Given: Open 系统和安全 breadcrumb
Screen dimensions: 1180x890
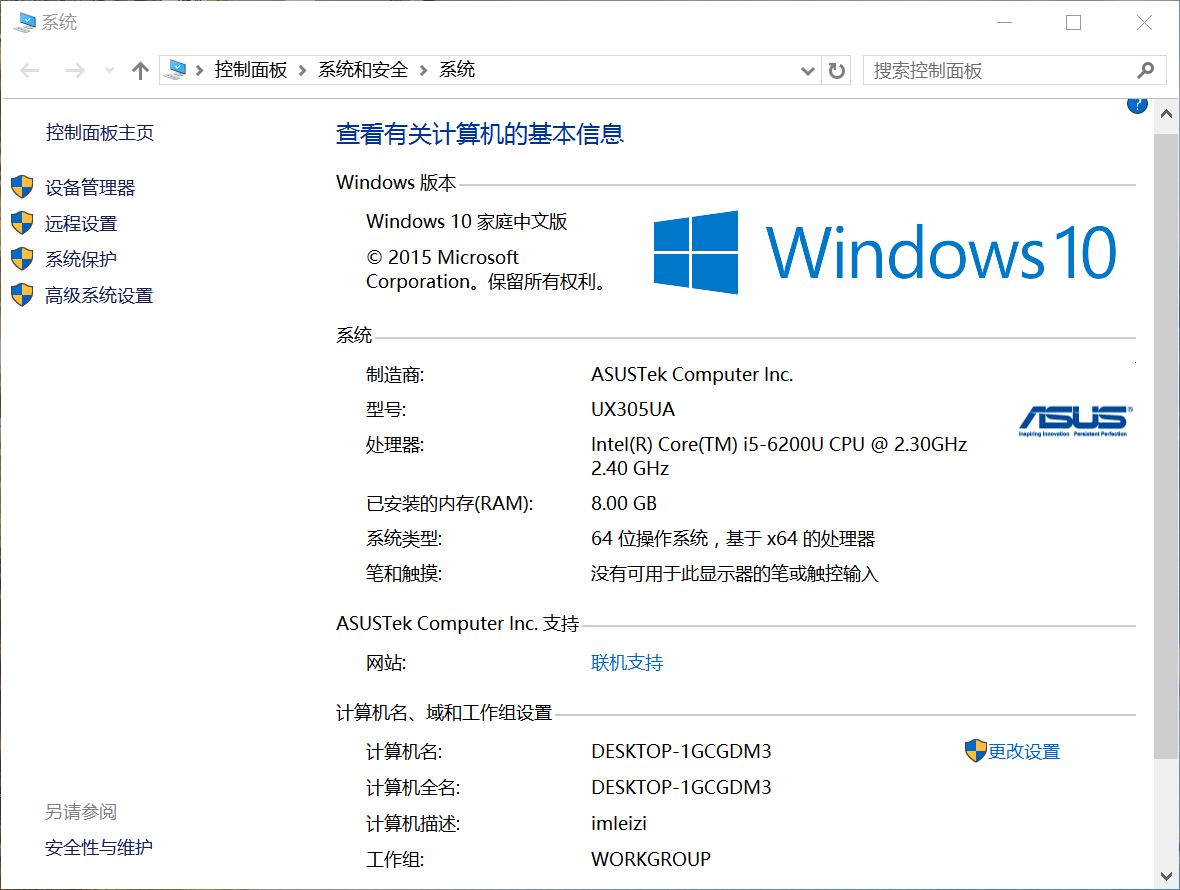Looking at the screenshot, I should [363, 70].
